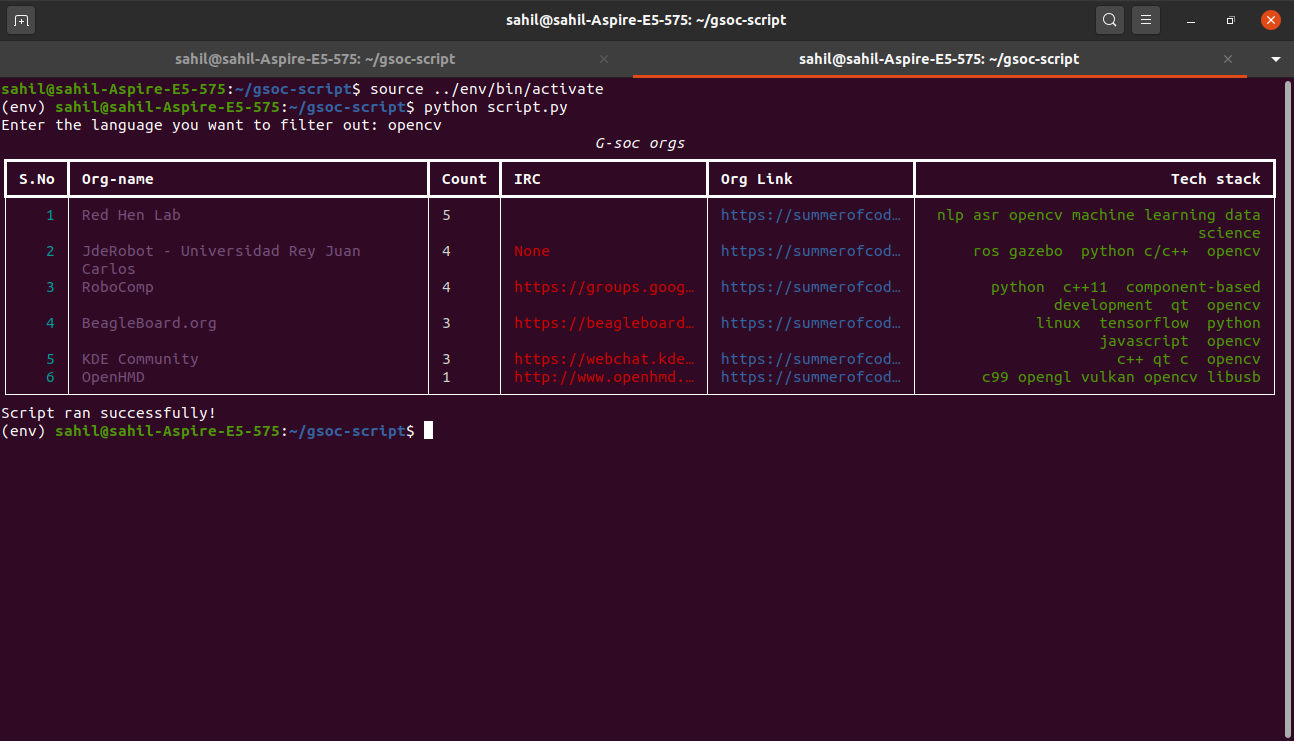Open the summerofcode link for RoboComp

811,287
